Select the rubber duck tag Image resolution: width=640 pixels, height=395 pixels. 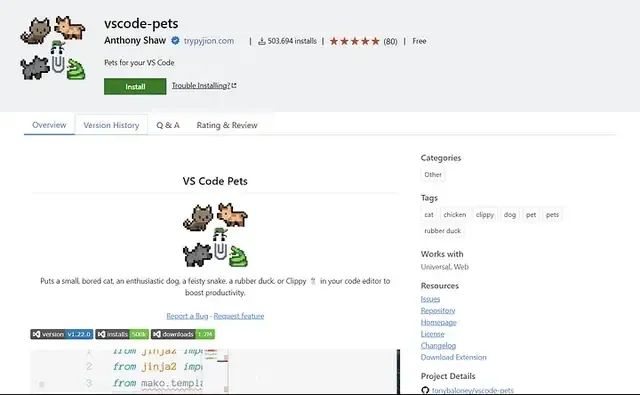(x=442, y=231)
